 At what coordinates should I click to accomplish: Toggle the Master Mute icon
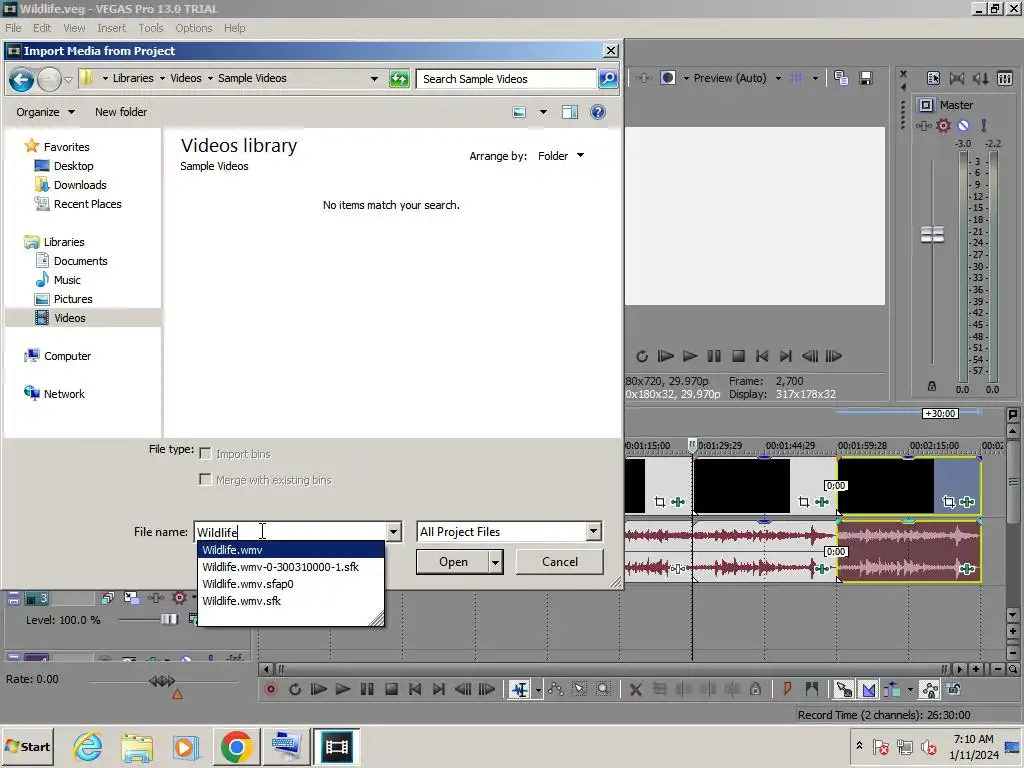tap(963, 125)
